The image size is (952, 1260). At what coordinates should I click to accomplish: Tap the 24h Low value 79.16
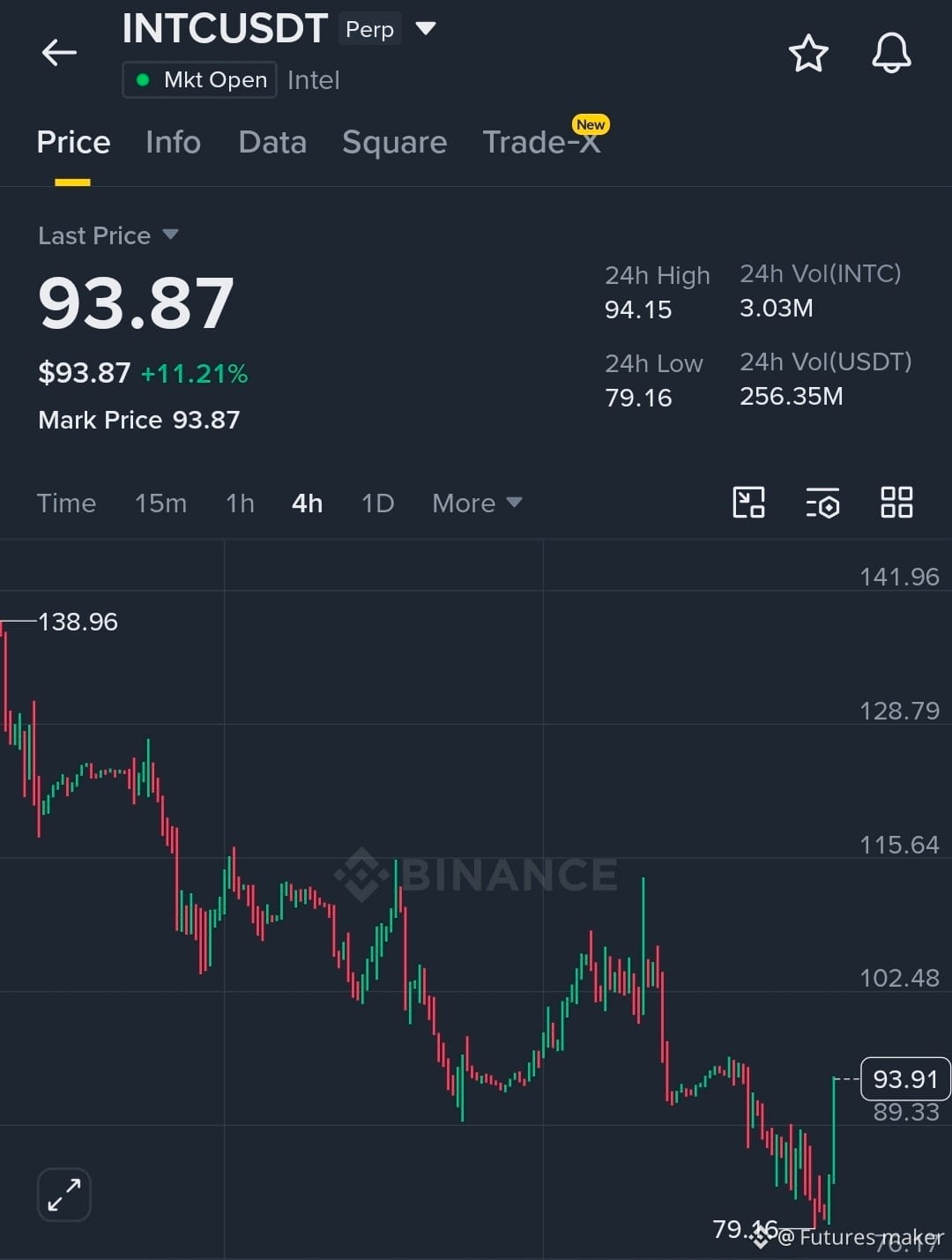click(638, 398)
